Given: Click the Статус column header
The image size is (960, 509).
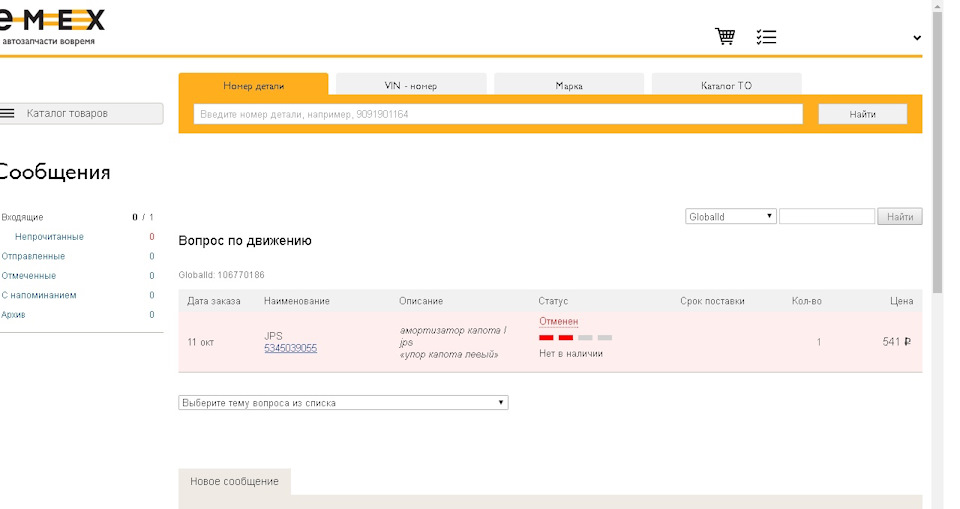Looking at the screenshot, I should click(553, 301).
